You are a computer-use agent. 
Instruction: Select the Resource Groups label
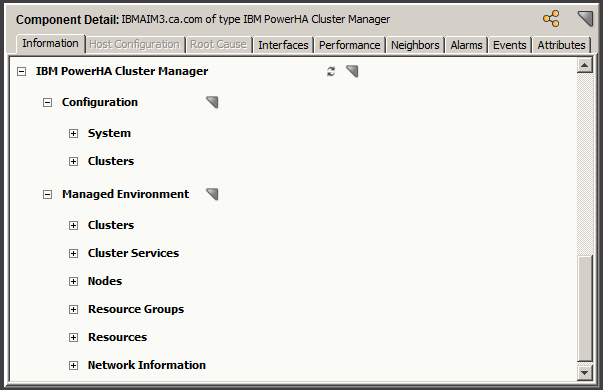(x=136, y=309)
